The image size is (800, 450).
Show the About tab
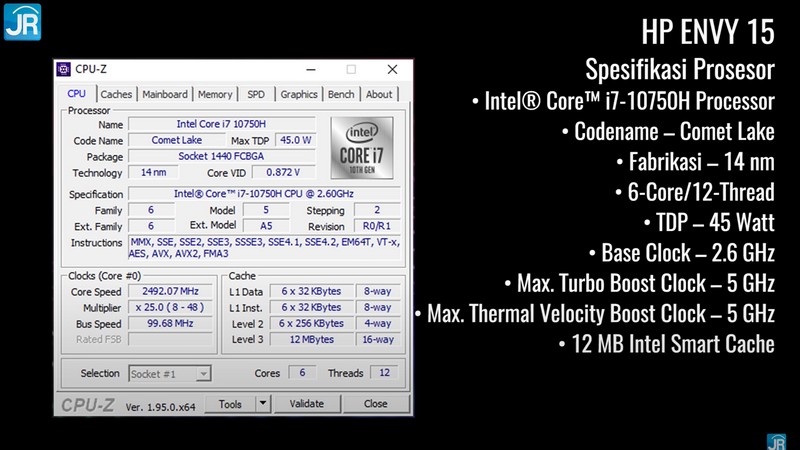pos(379,95)
